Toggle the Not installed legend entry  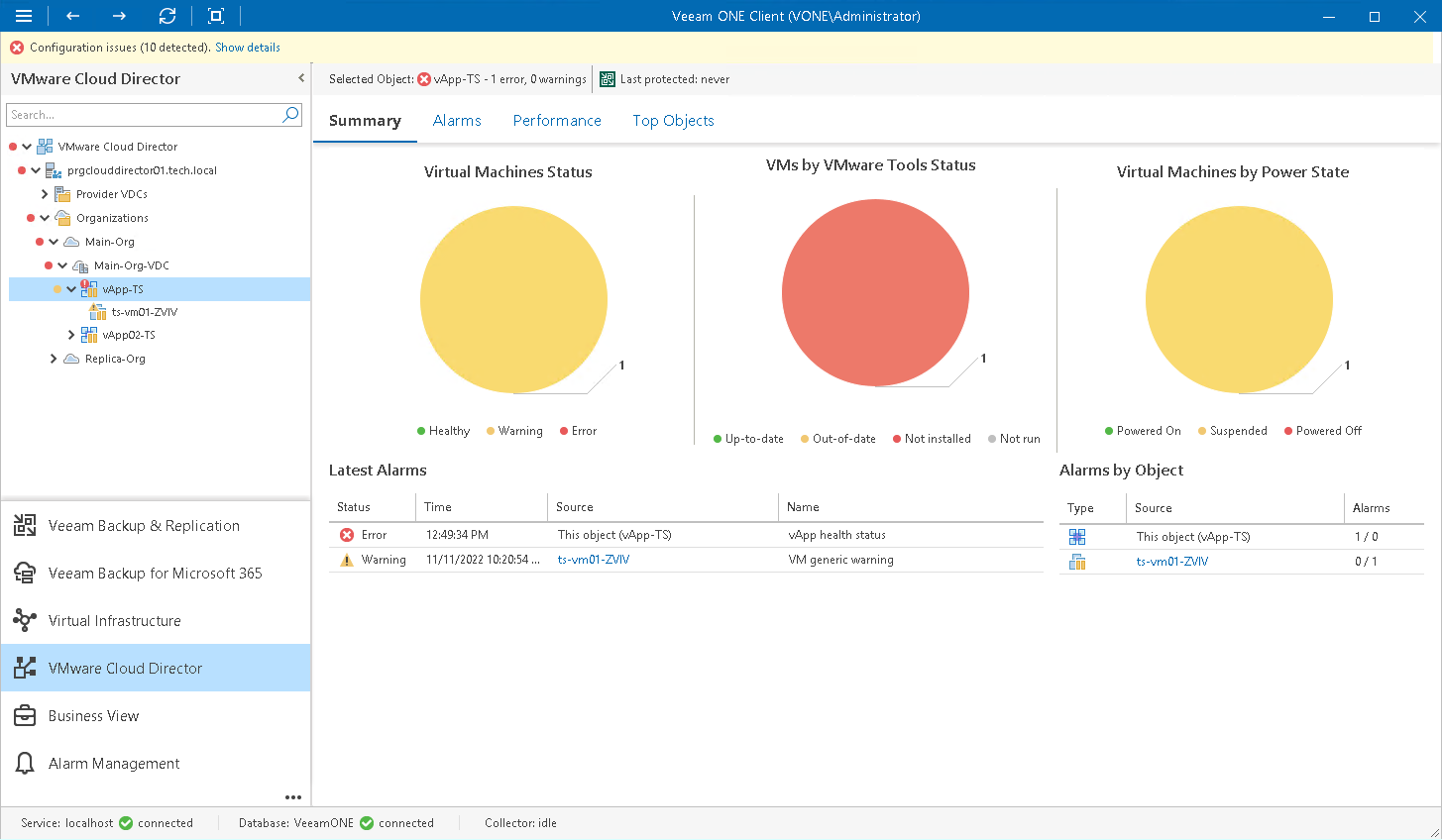(932, 439)
